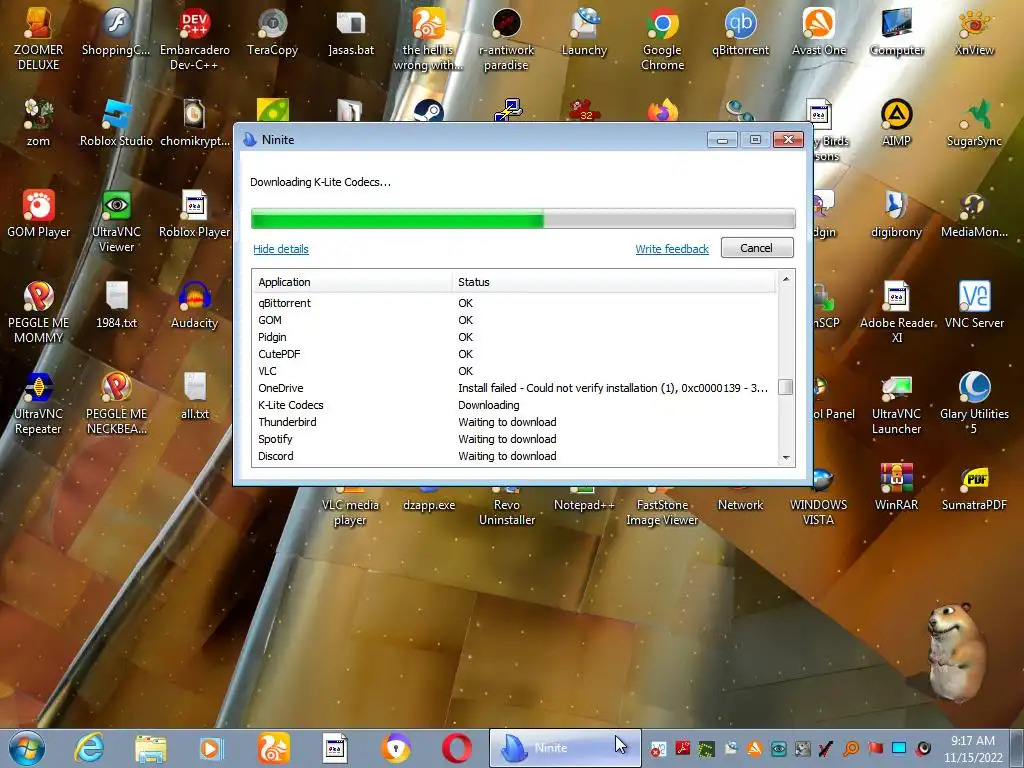Image resolution: width=1024 pixels, height=768 pixels.
Task: Click the Status column header
Action: 614,282
